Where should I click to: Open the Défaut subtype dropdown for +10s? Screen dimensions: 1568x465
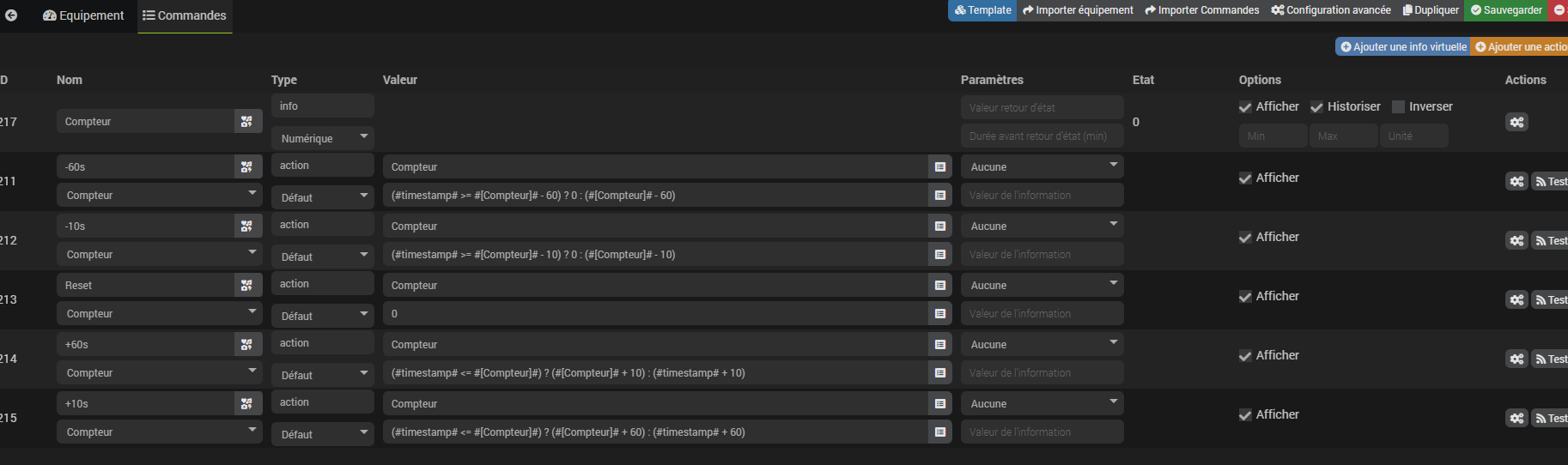(x=322, y=434)
